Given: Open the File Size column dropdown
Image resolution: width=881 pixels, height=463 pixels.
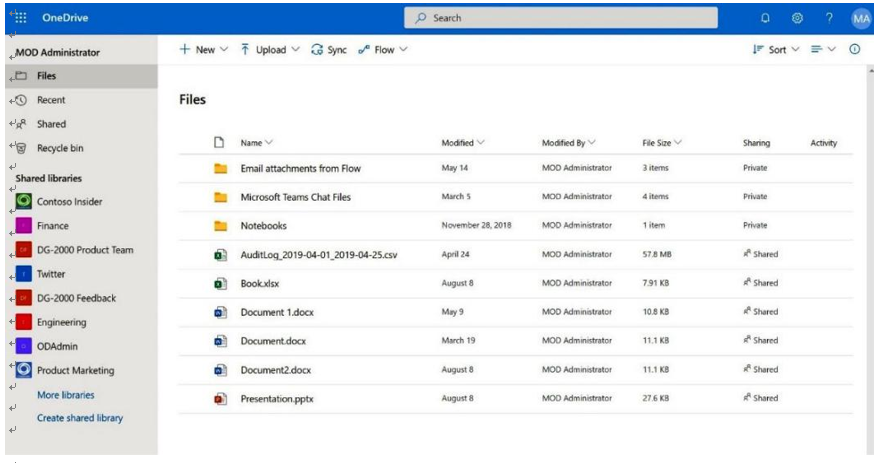Looking at the screenshot, I should click(x=662, y=143).
